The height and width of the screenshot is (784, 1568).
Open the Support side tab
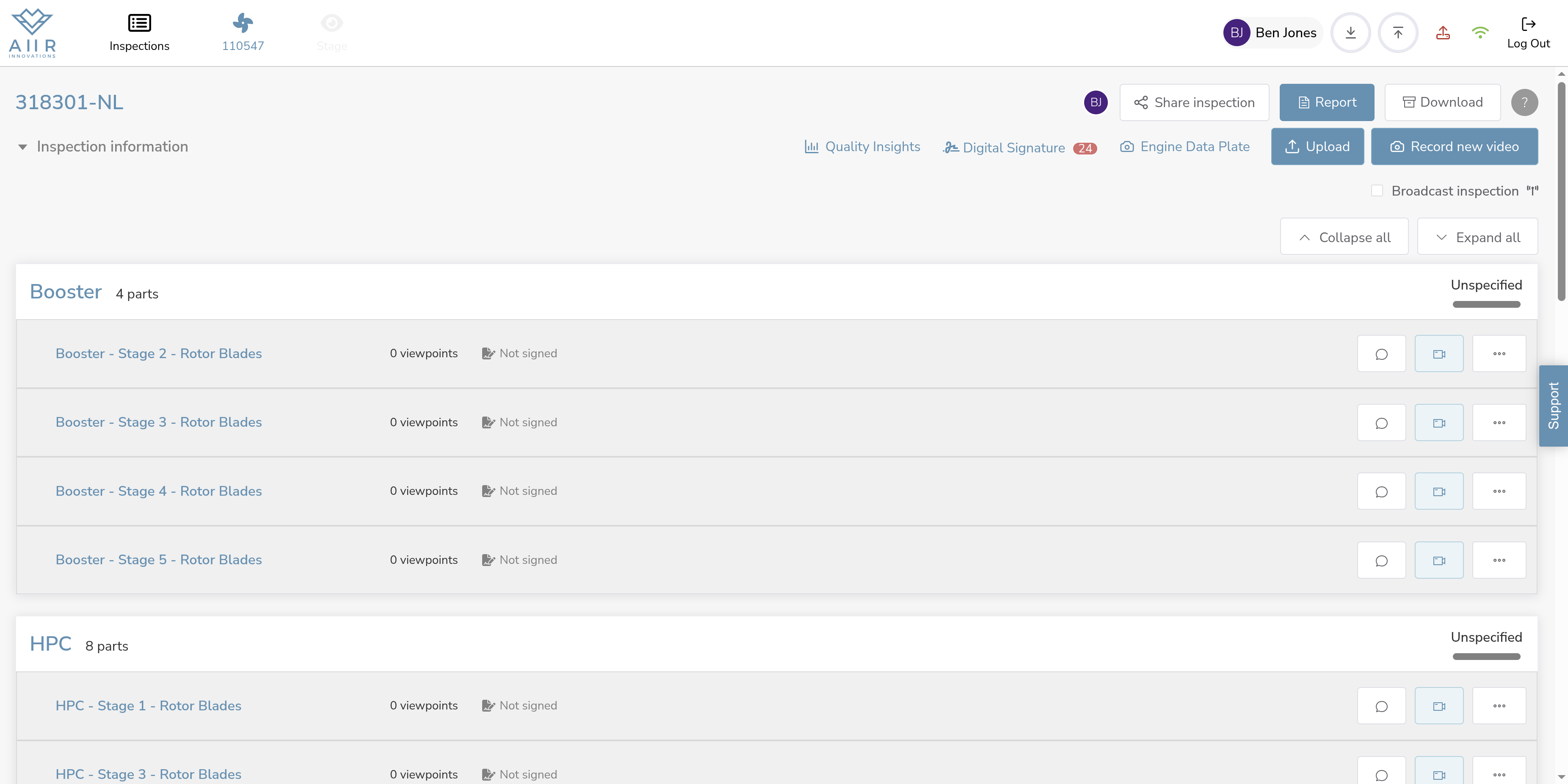[1553, 406]
